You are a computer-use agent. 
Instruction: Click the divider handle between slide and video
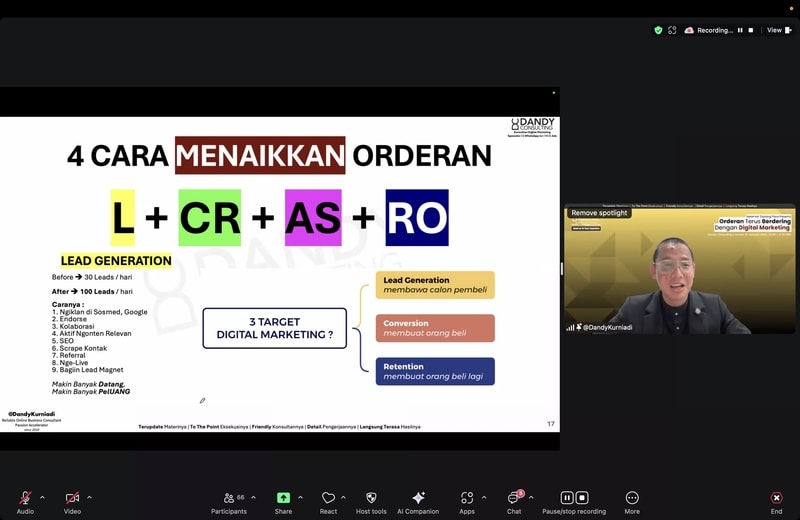[562, 269]
